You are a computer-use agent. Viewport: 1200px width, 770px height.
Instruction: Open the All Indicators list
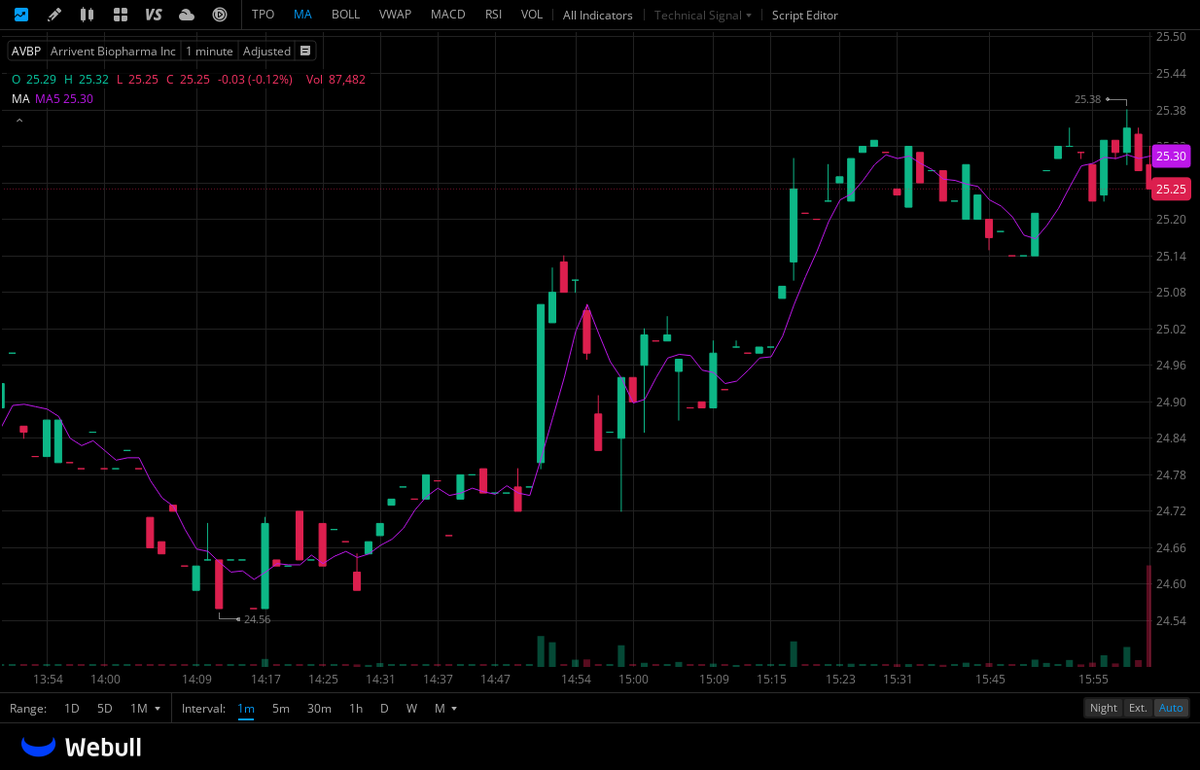click(x=598, y=15)
